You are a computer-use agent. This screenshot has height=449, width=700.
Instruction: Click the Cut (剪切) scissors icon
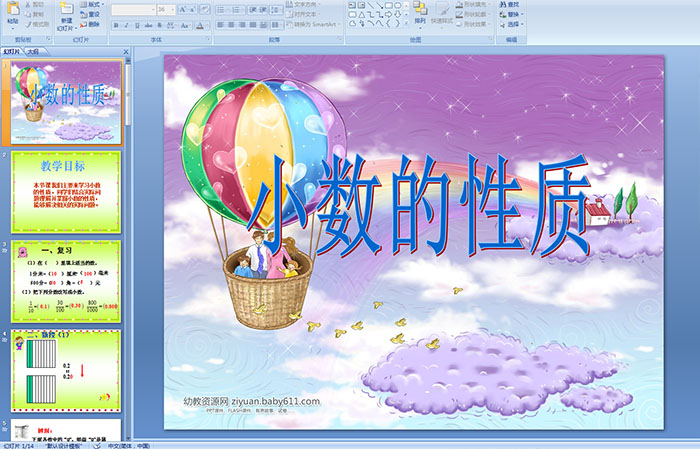point(28,4)
